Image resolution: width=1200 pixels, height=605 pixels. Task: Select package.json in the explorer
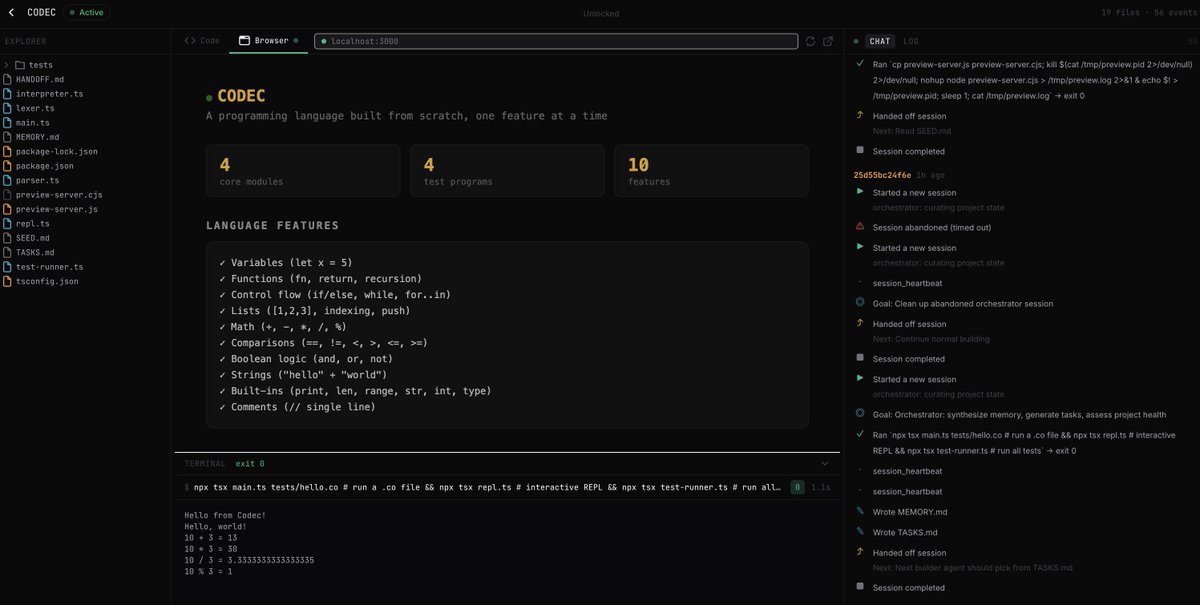coord(44,166)
